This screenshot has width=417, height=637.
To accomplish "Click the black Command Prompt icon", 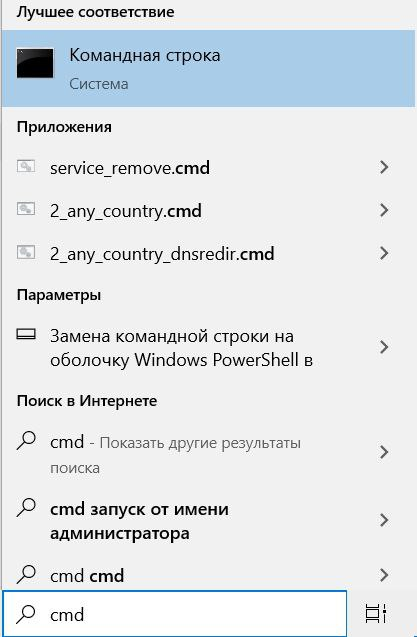I will click(x=35, y=63).
